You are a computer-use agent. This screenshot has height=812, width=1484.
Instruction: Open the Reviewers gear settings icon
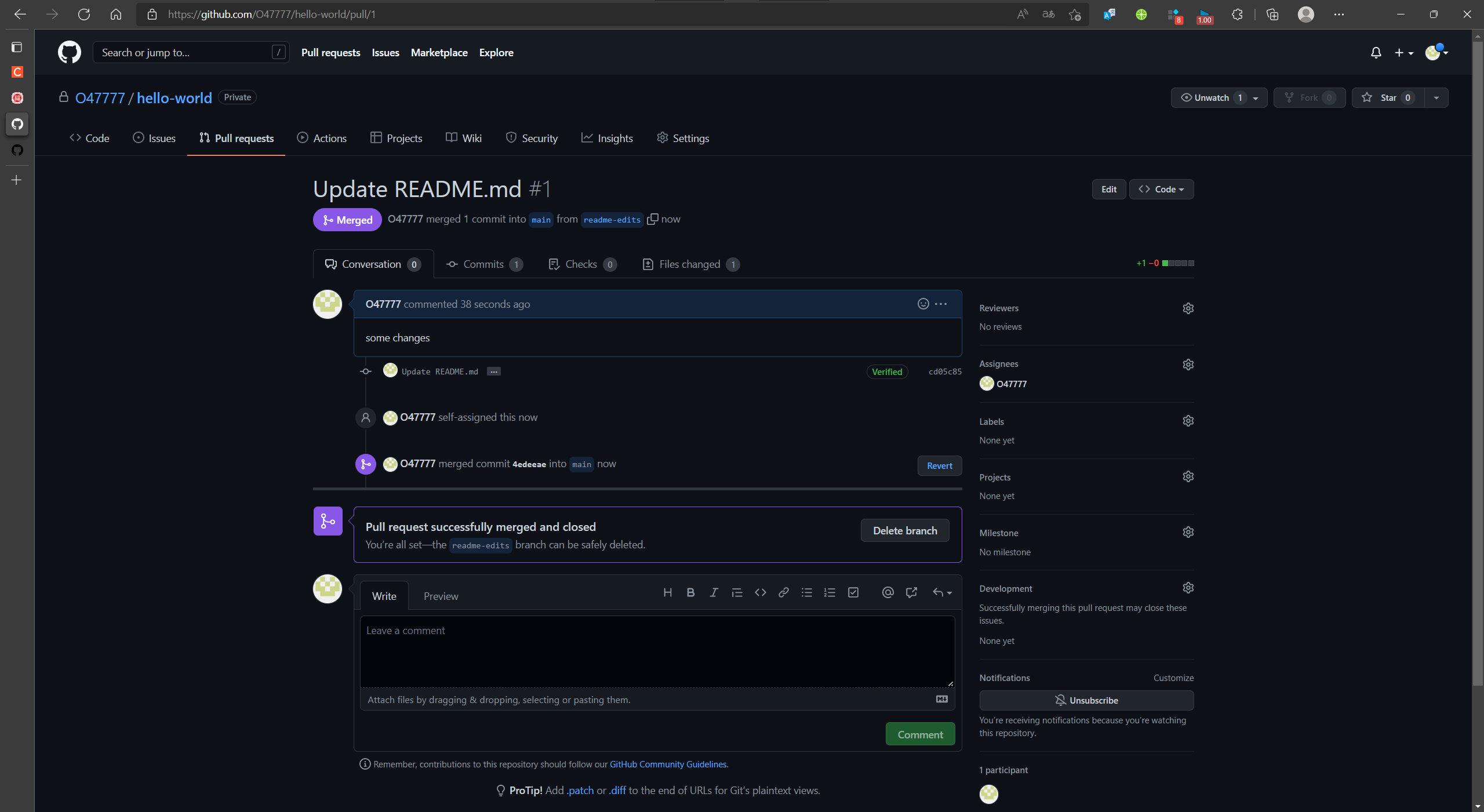click(1188, 308)
